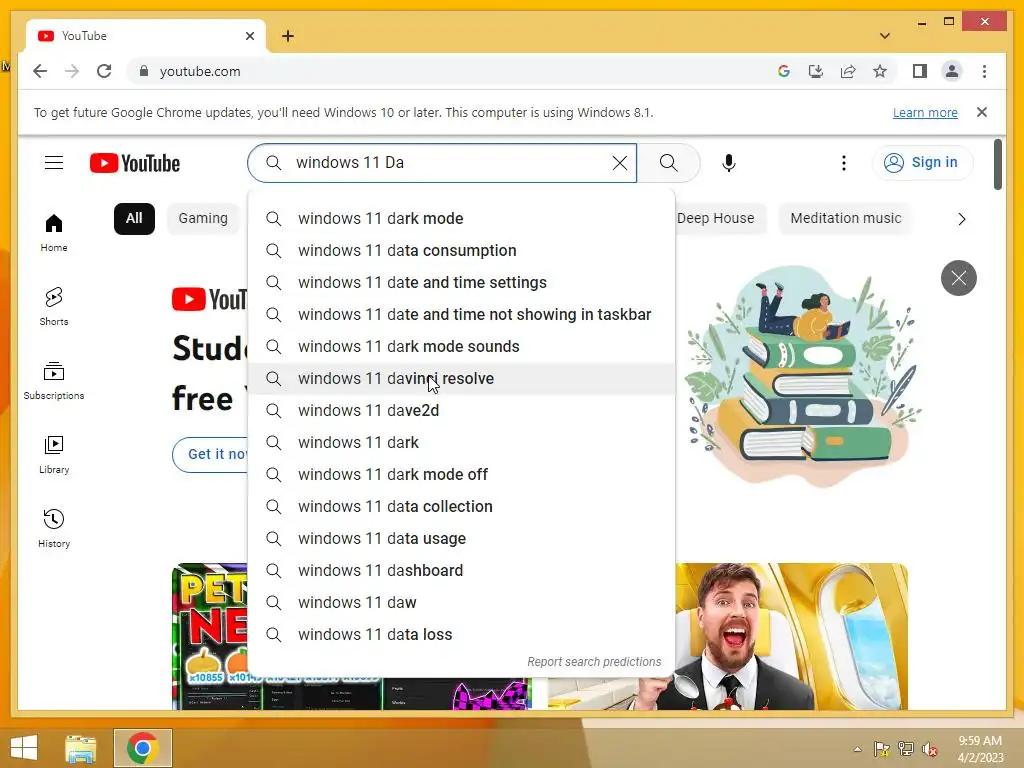
Task: Open the pet game video thumbnail
Action: tap(210, 636)
